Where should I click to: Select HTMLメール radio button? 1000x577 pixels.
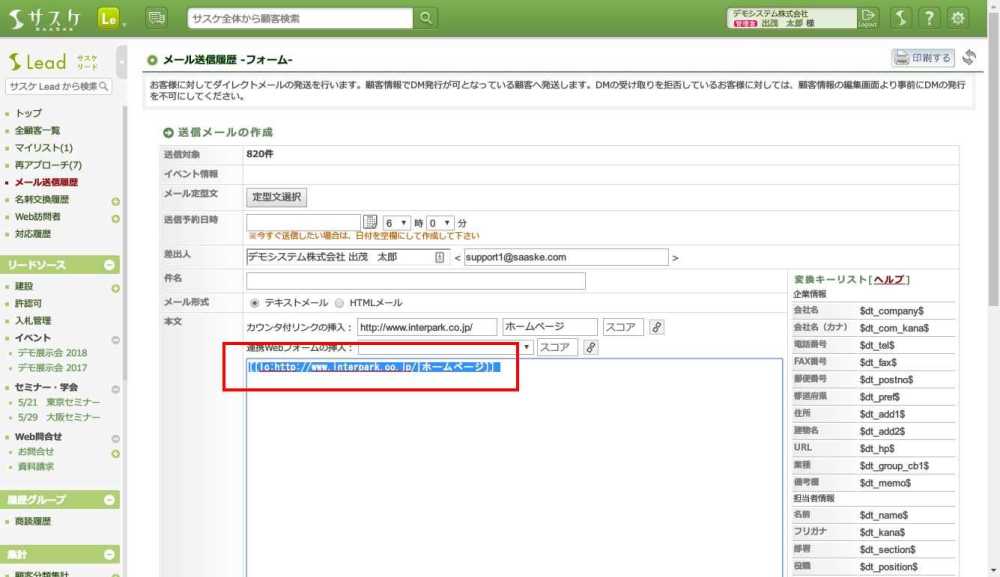click(339, 303)
